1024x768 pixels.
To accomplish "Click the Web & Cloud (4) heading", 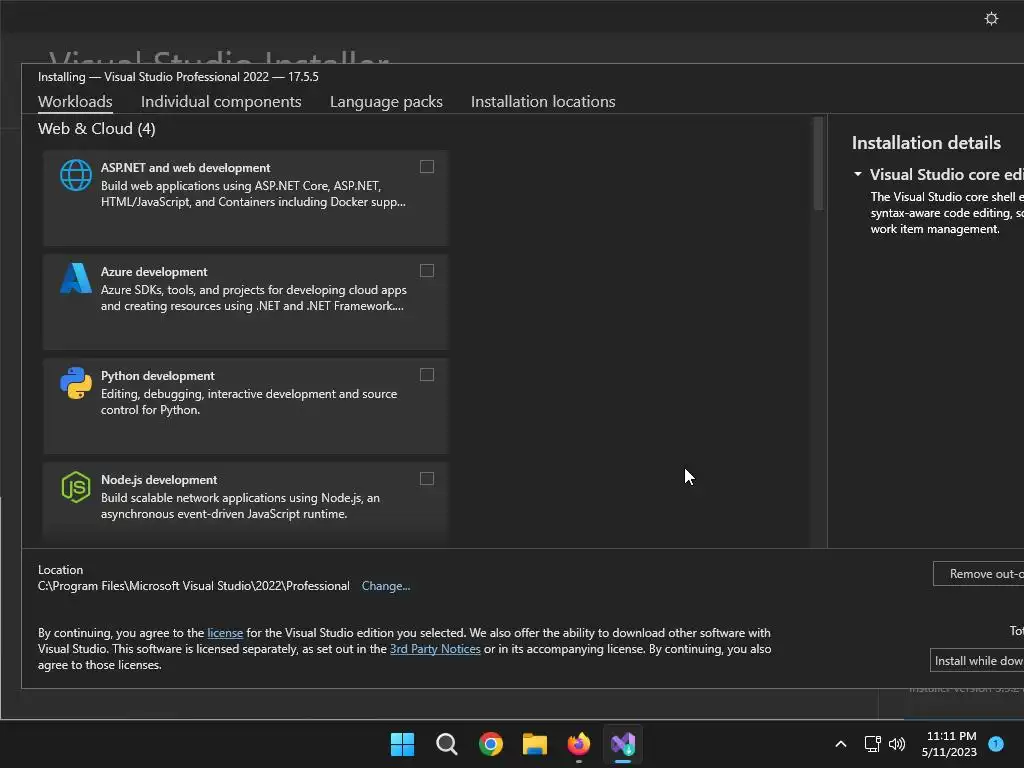I will coord(97,129).
